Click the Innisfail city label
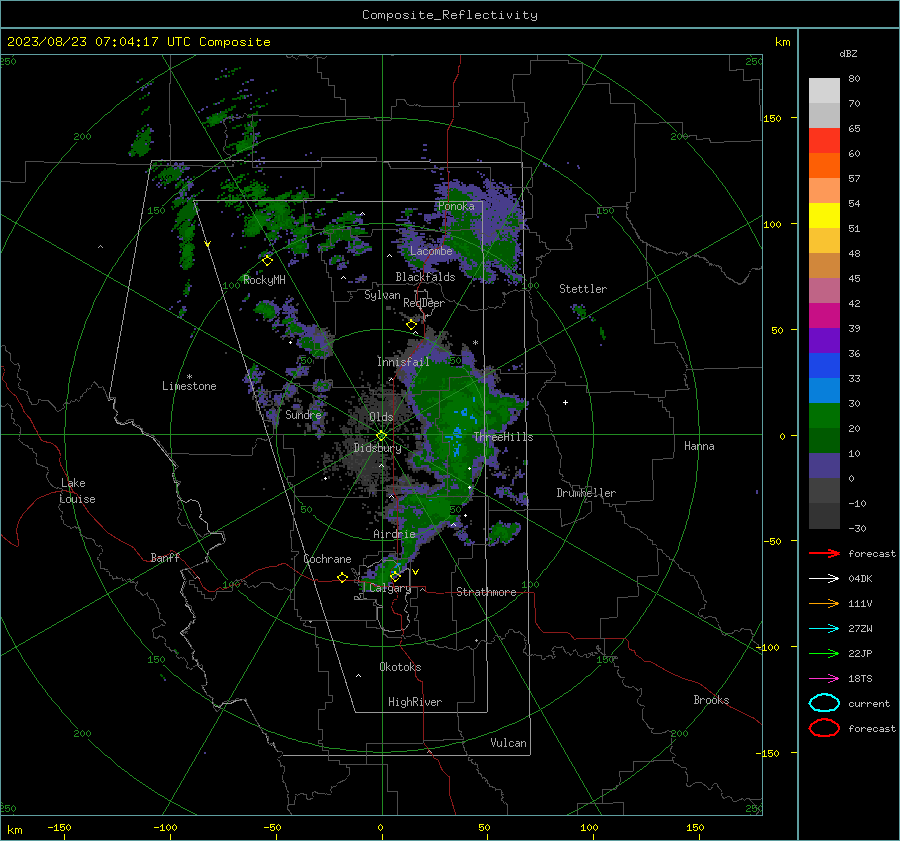The image size is (900, 841). pos(403,362)
